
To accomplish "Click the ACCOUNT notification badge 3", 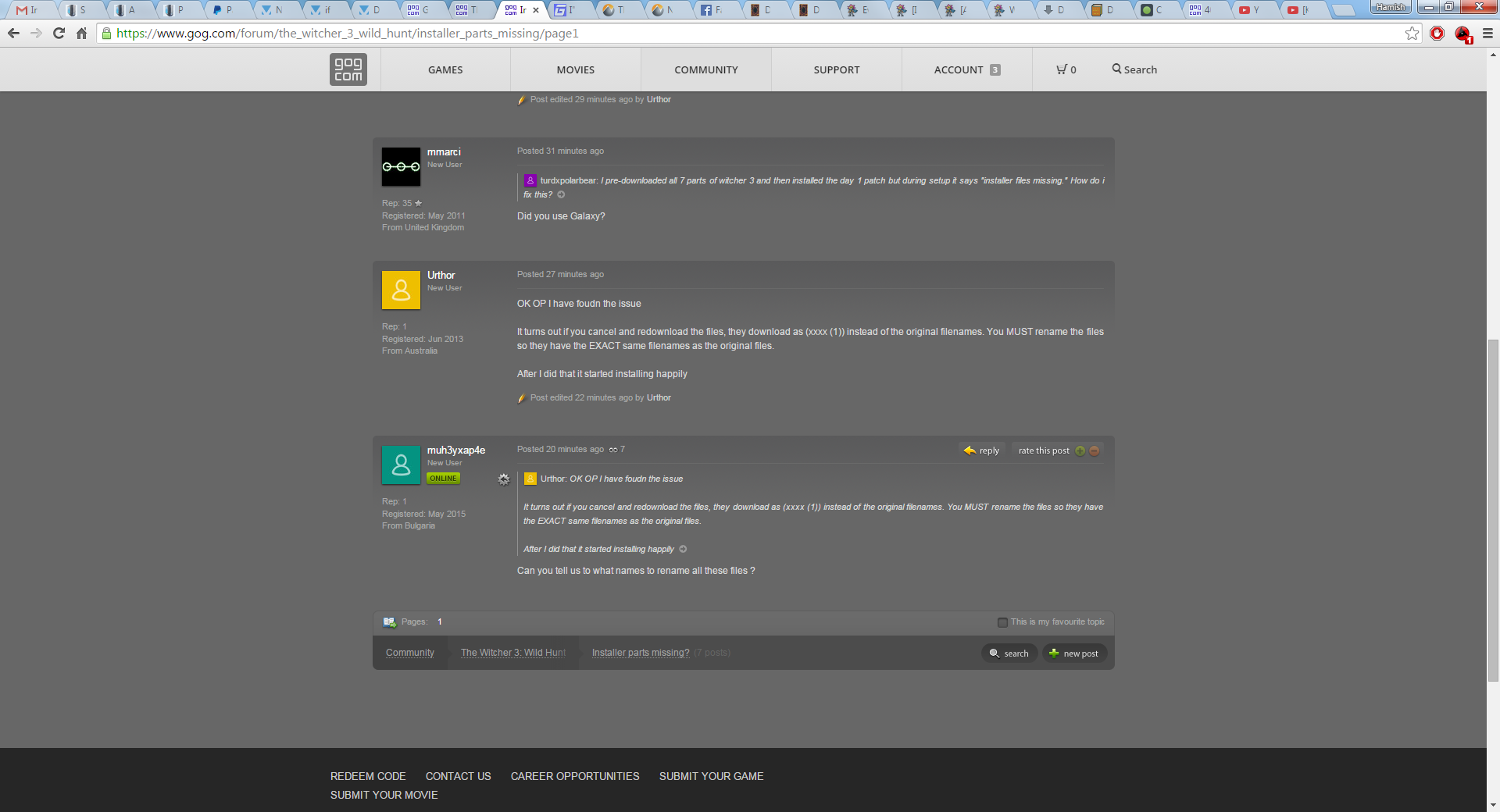I will pos(995,69).
